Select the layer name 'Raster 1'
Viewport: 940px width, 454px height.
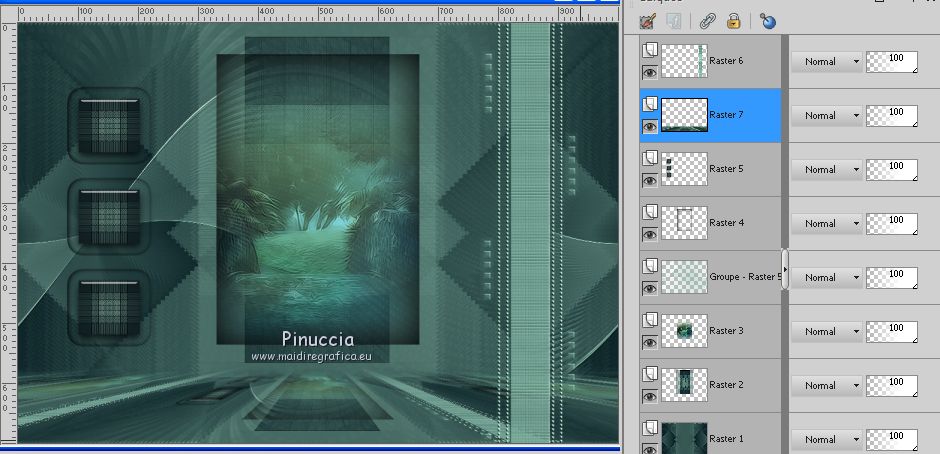(726, 438)
